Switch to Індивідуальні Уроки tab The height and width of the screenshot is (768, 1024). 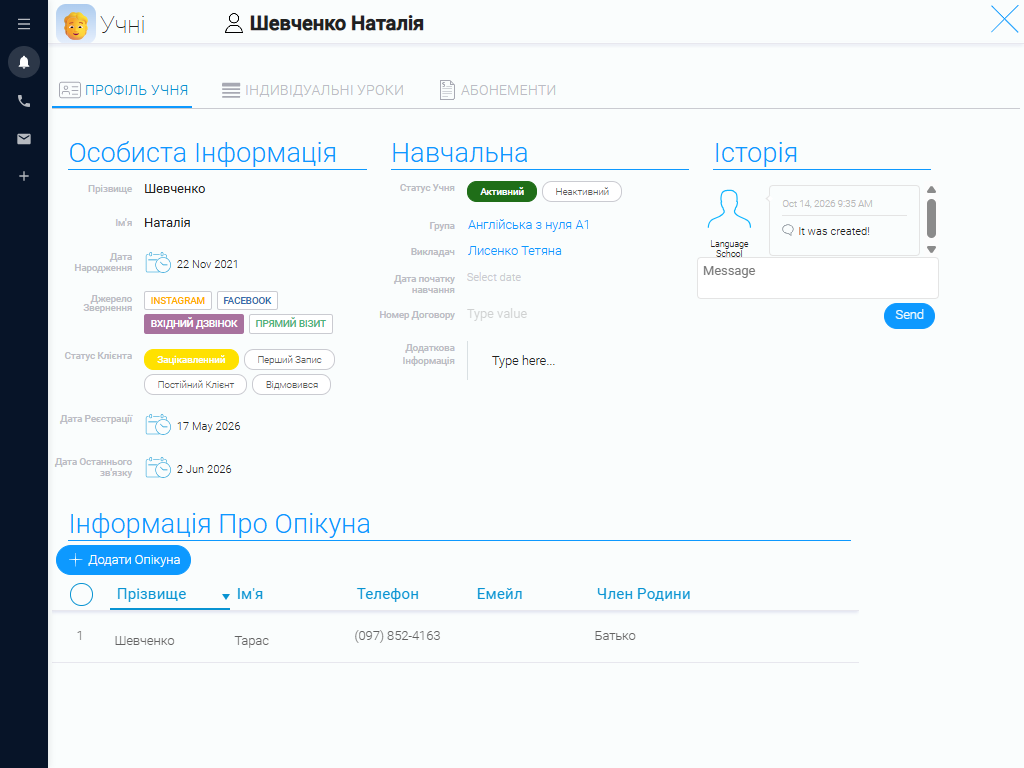[313, 90]
